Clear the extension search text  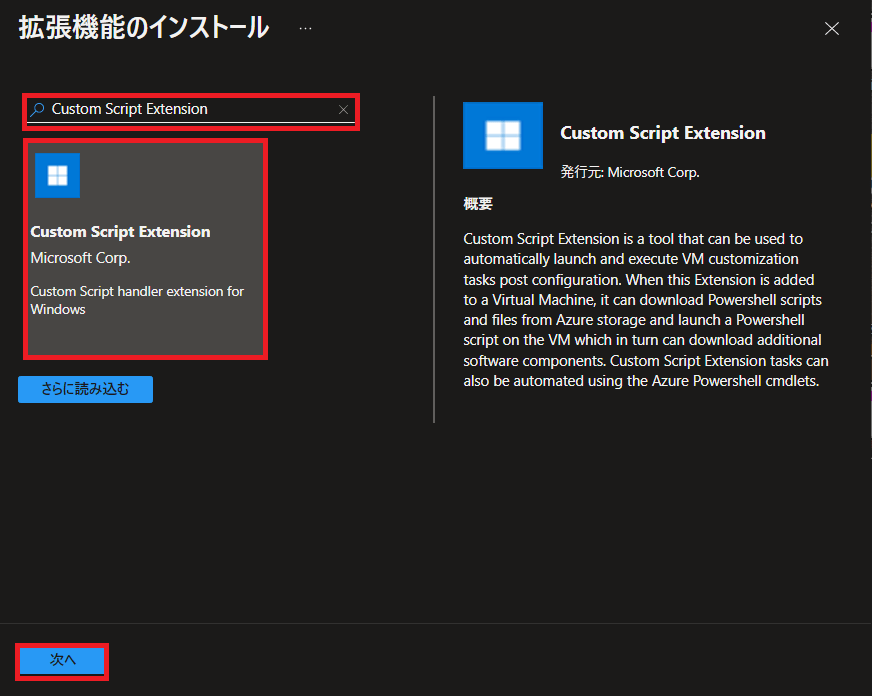344,110
